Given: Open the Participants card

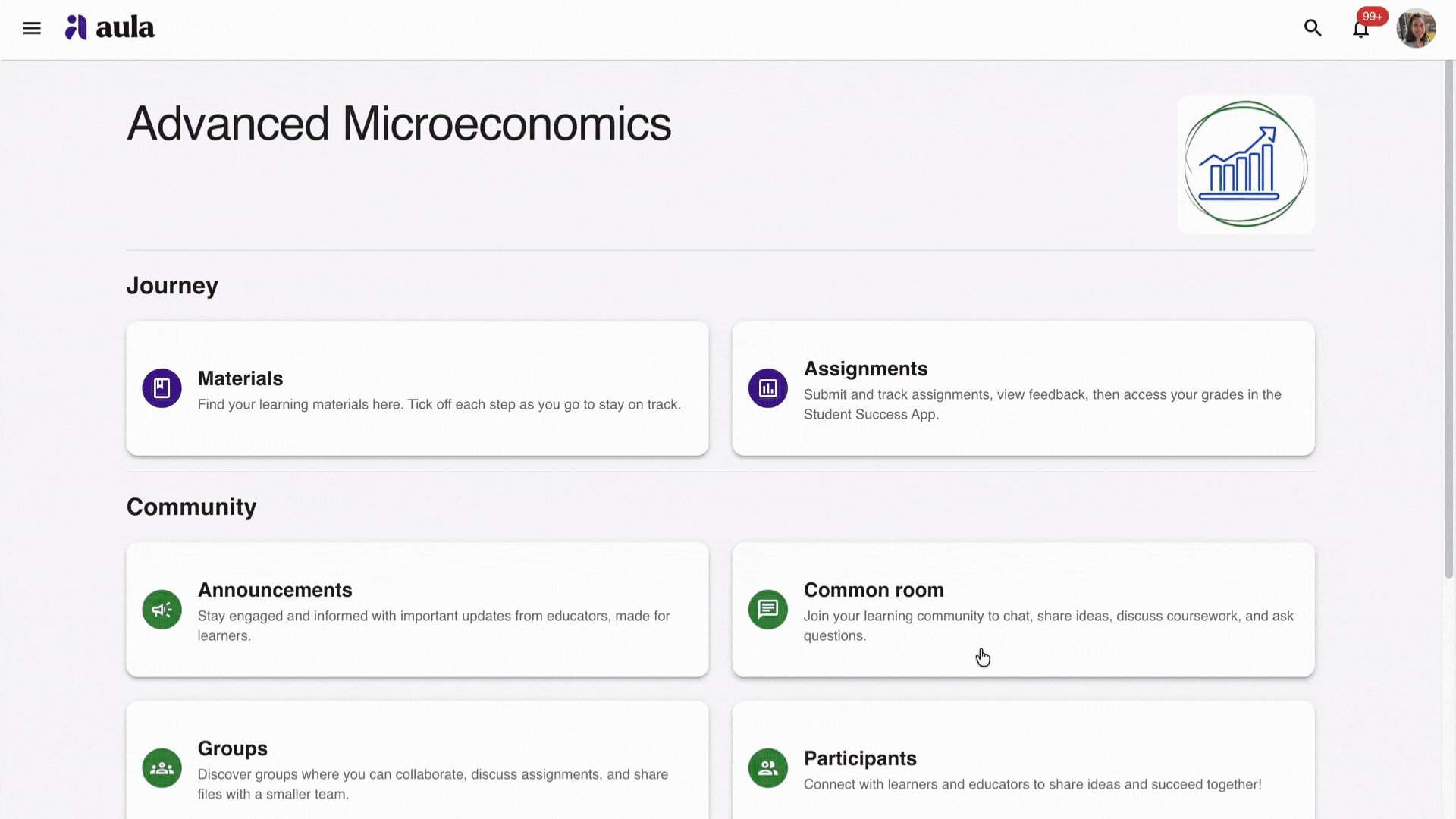Looking at the screenshot, I should [x=1023, y=761].
